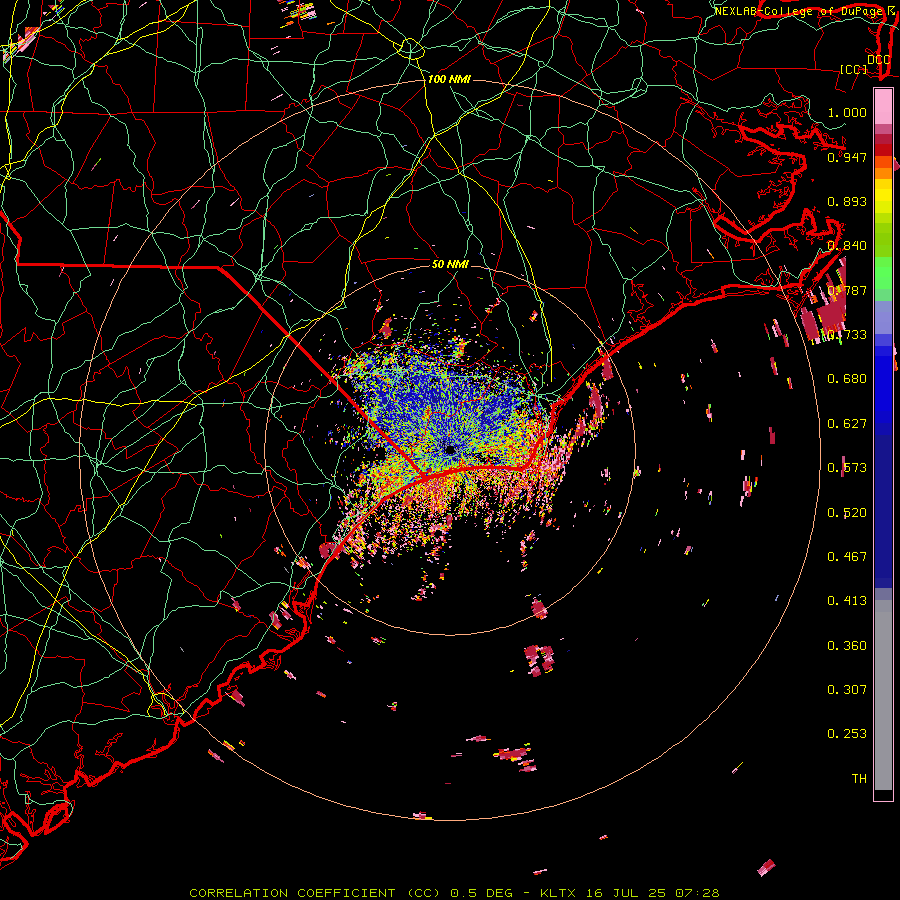Image resolution: width=900 pixels, height=900 pixels.
Task: Click the TH label at scale bottom
Action: 859,779
